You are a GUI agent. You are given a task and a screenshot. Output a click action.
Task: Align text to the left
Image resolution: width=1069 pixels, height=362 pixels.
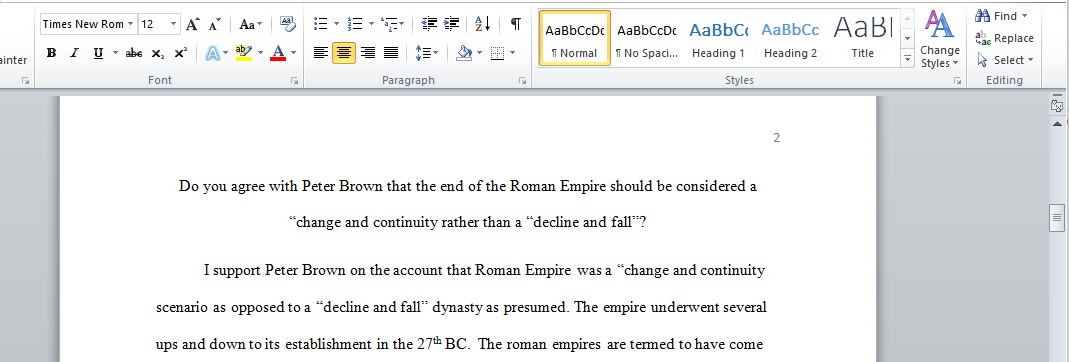click(x=321, y=52)
